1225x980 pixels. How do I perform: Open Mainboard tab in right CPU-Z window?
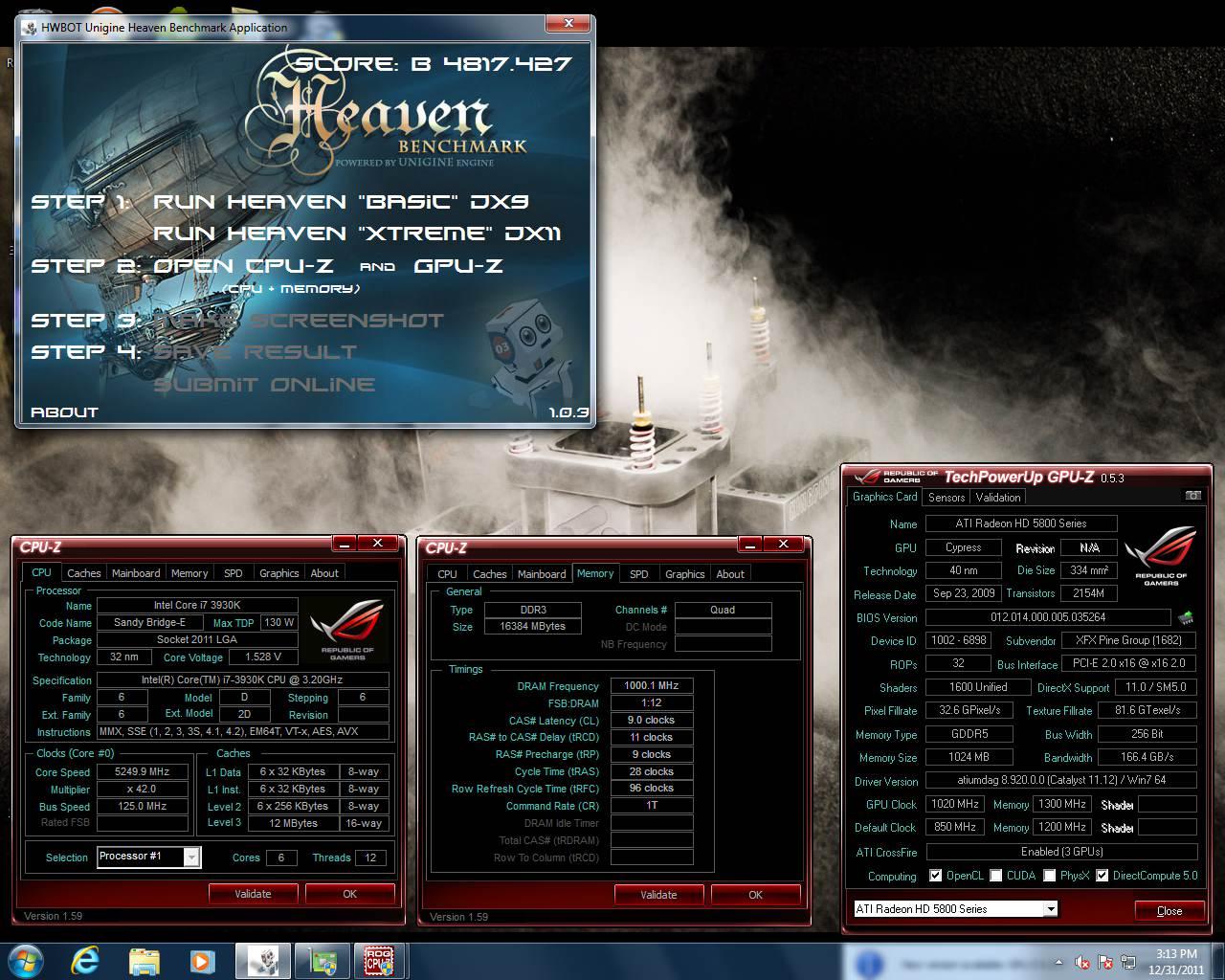tap(542, 574)
